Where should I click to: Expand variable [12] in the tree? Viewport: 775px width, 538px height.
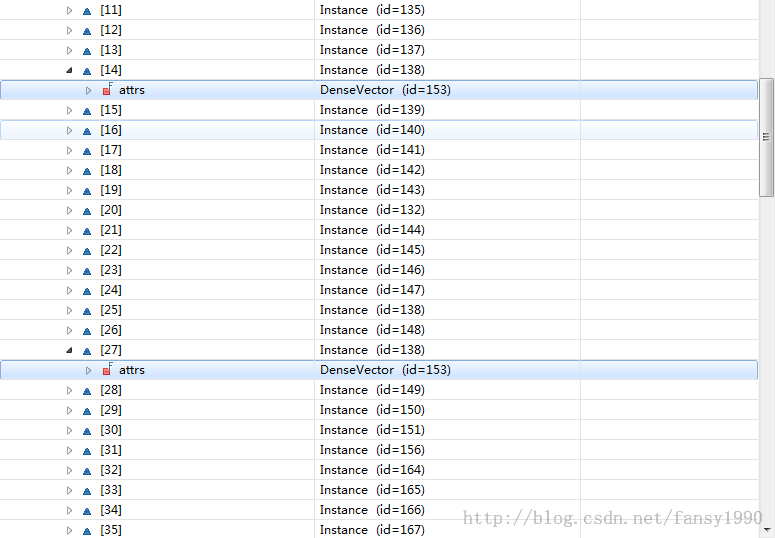pyautogui.click(x=69, y=30)
